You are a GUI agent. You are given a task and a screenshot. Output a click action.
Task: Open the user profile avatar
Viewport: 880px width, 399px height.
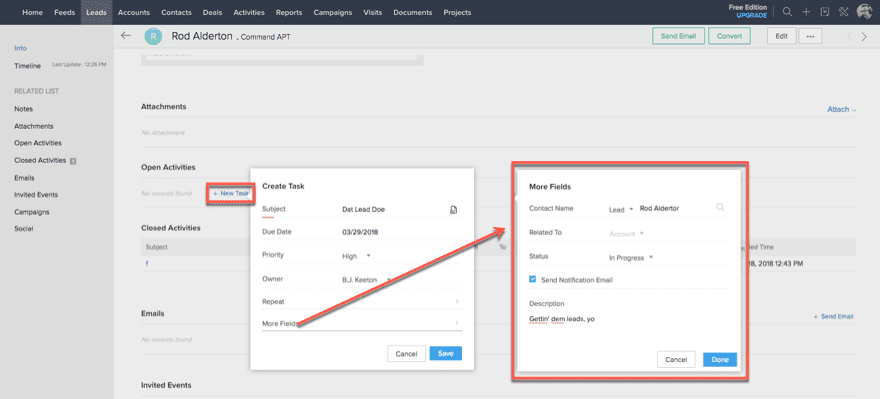coord(864,12)
